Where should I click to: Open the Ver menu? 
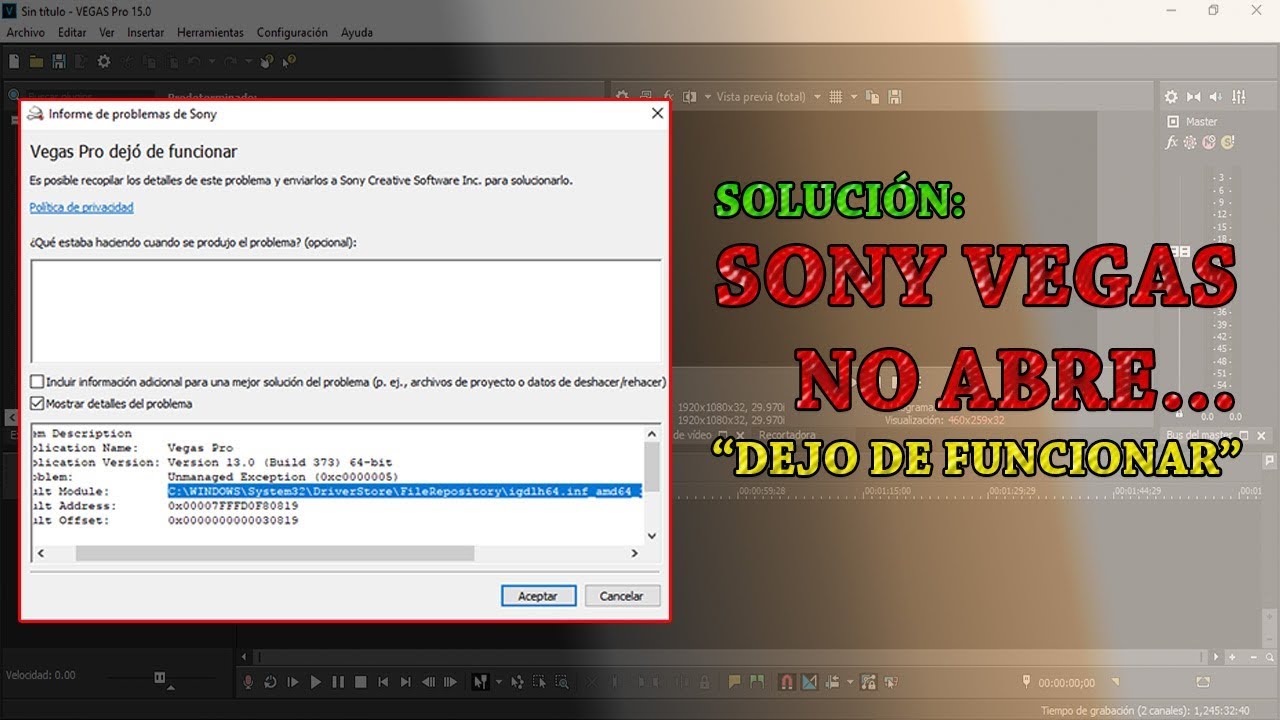tap(107, 32)
